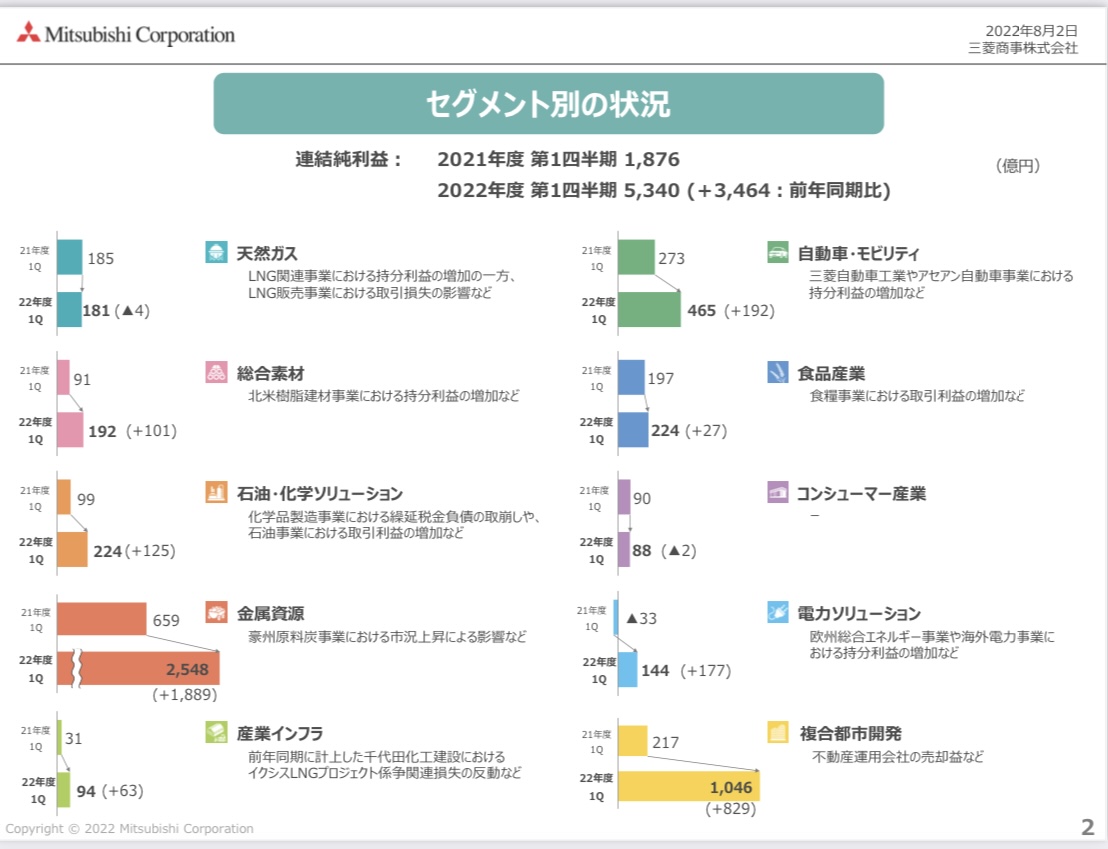Click the 自動車・モビリティ car icon
Screen dimensions: 1108x849
point(778,252)
